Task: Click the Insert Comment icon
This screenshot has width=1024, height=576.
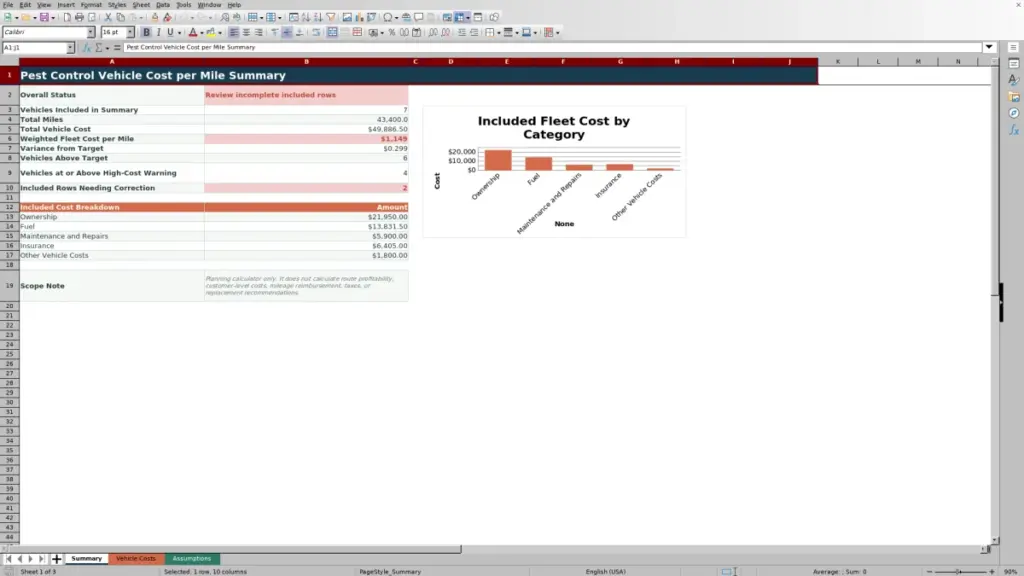Action: click(419, 18)
